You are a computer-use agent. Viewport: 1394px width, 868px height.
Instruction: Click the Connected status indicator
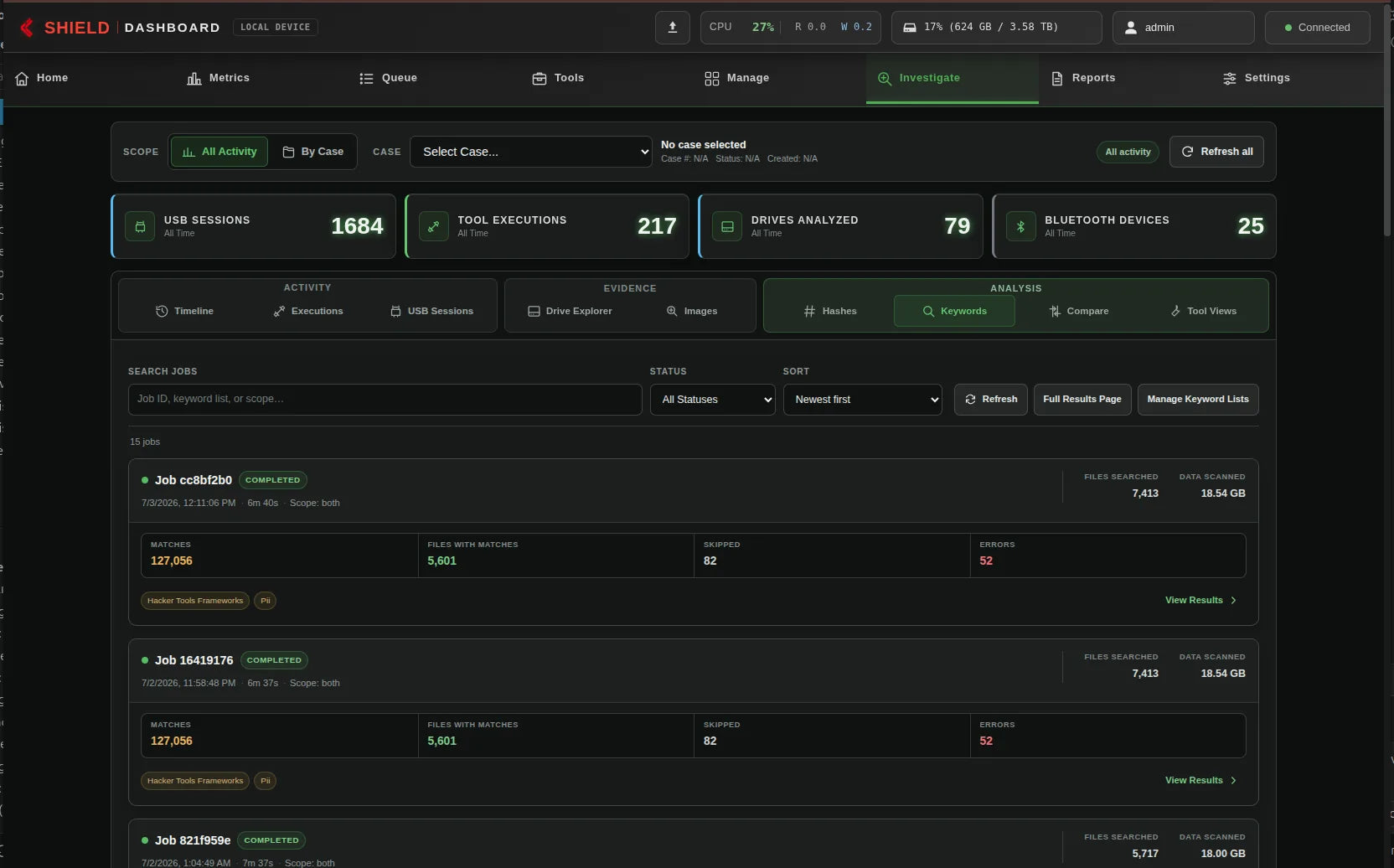point(1318,28)
